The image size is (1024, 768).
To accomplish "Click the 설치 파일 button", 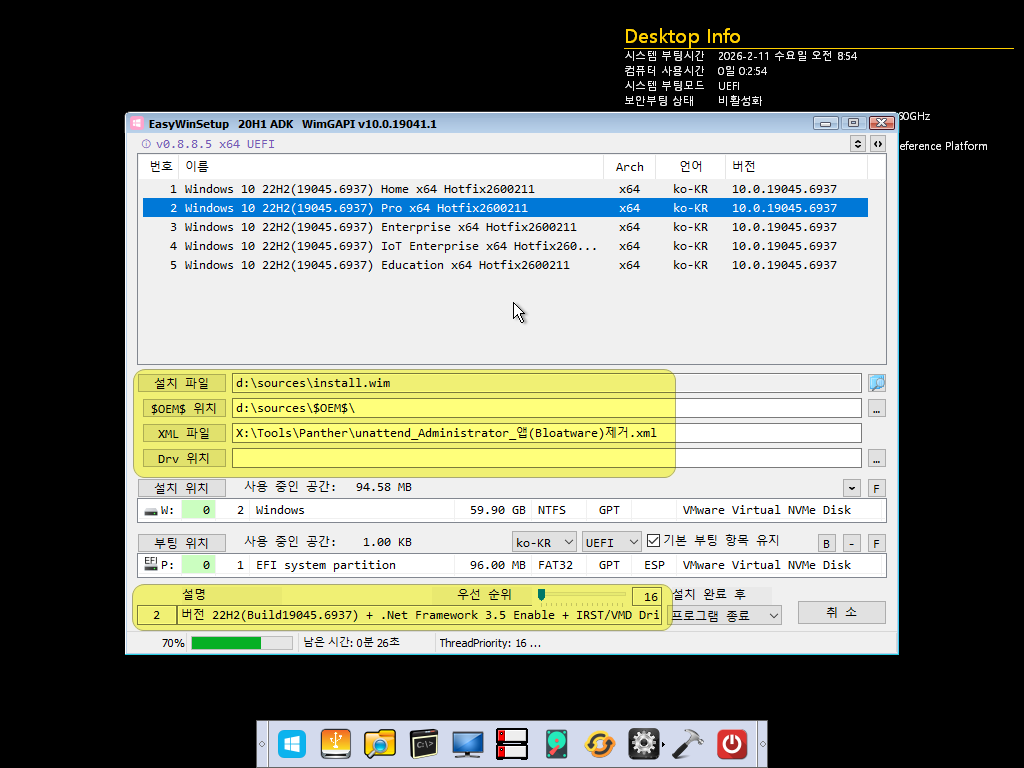I will pyautogui.click(x=182, y=383).
